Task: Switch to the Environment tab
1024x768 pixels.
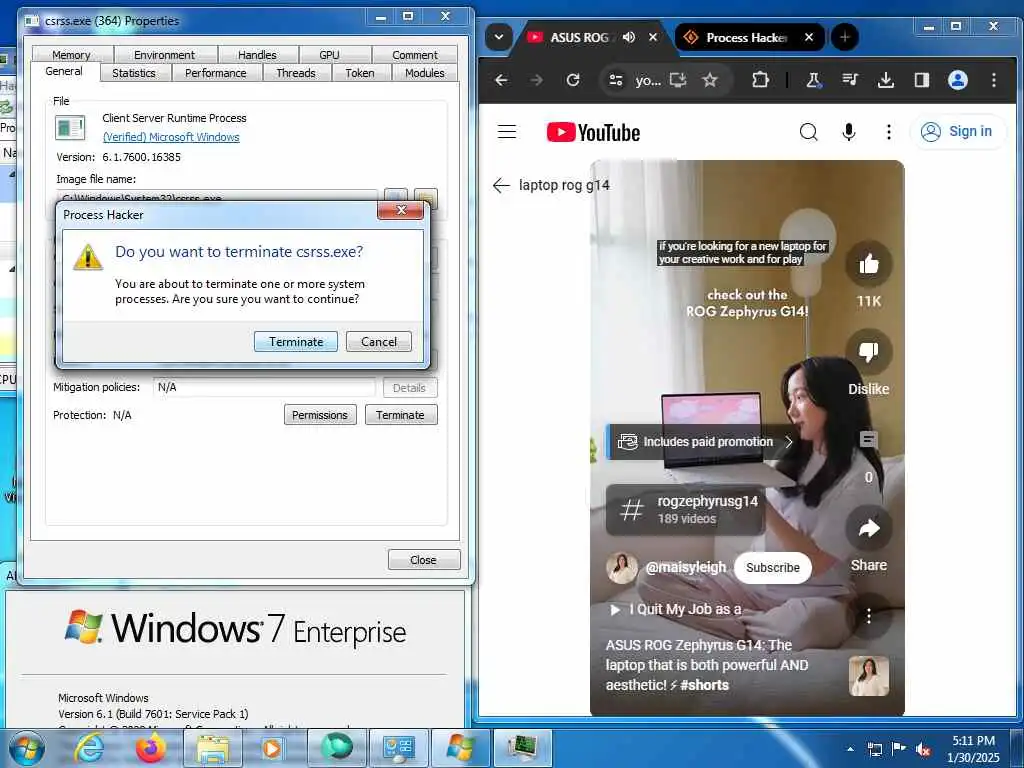Action: click(x=165, y=55)
